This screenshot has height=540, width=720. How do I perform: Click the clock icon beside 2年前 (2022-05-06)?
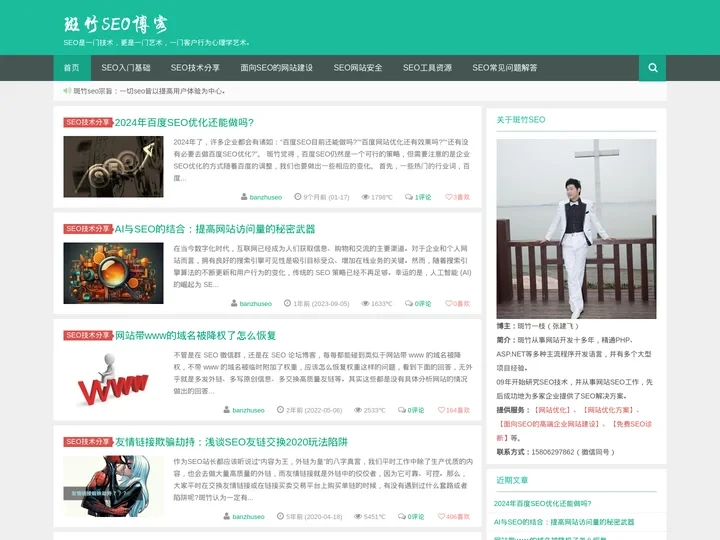(280, 410)
